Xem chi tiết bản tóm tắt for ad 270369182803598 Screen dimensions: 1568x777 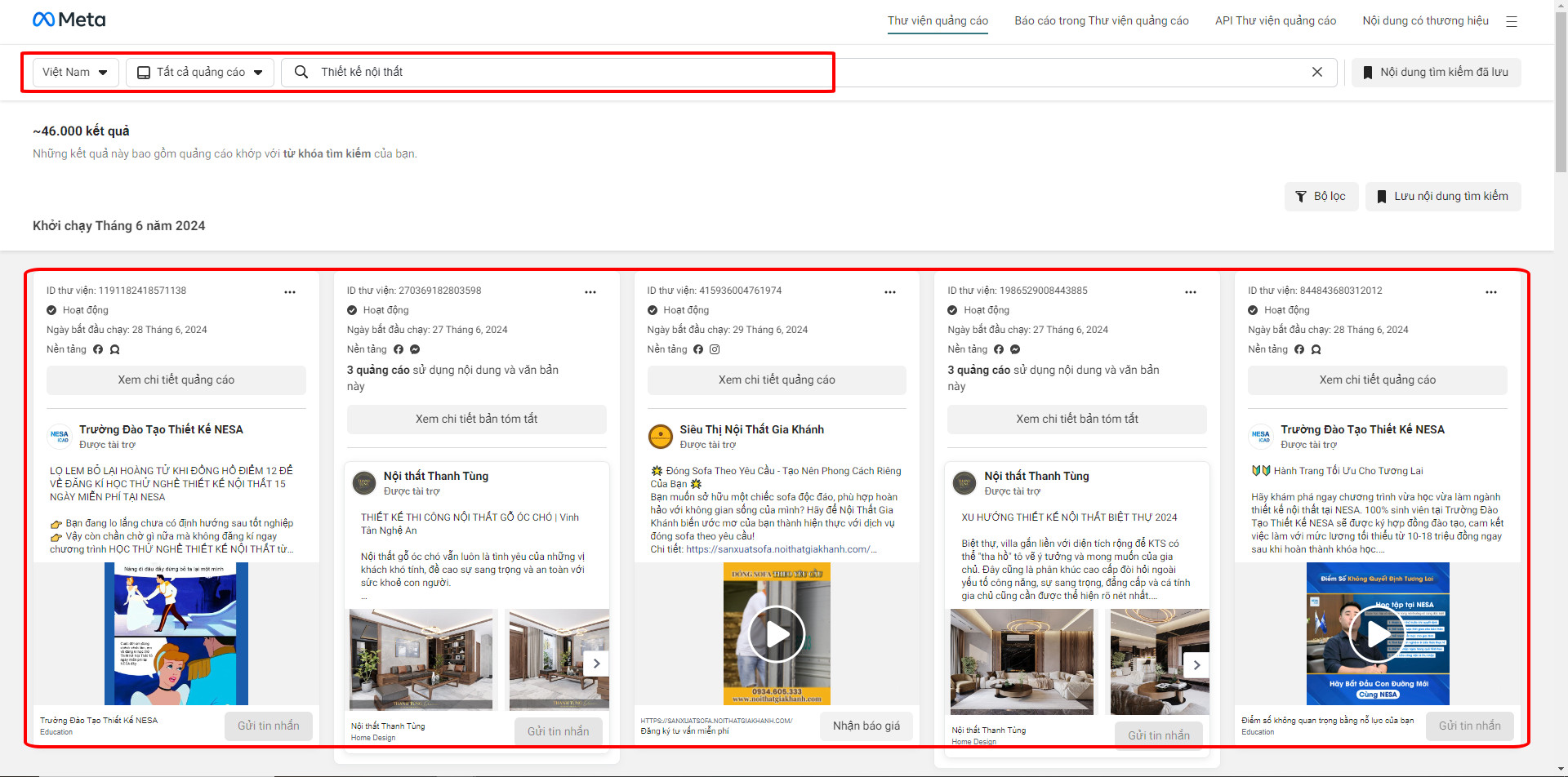pos(476,419)
